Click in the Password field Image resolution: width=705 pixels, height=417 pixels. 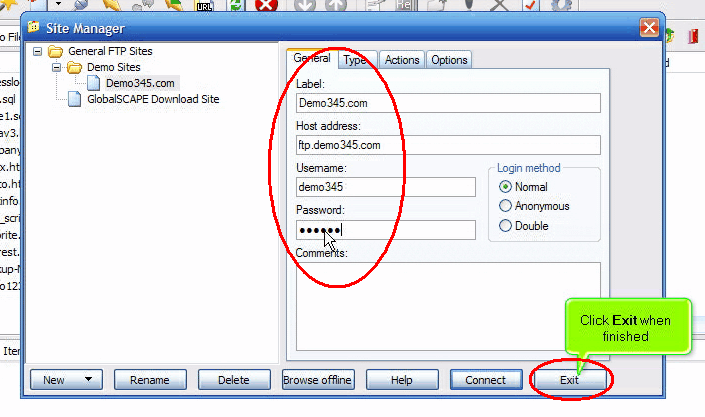(386, 230)
